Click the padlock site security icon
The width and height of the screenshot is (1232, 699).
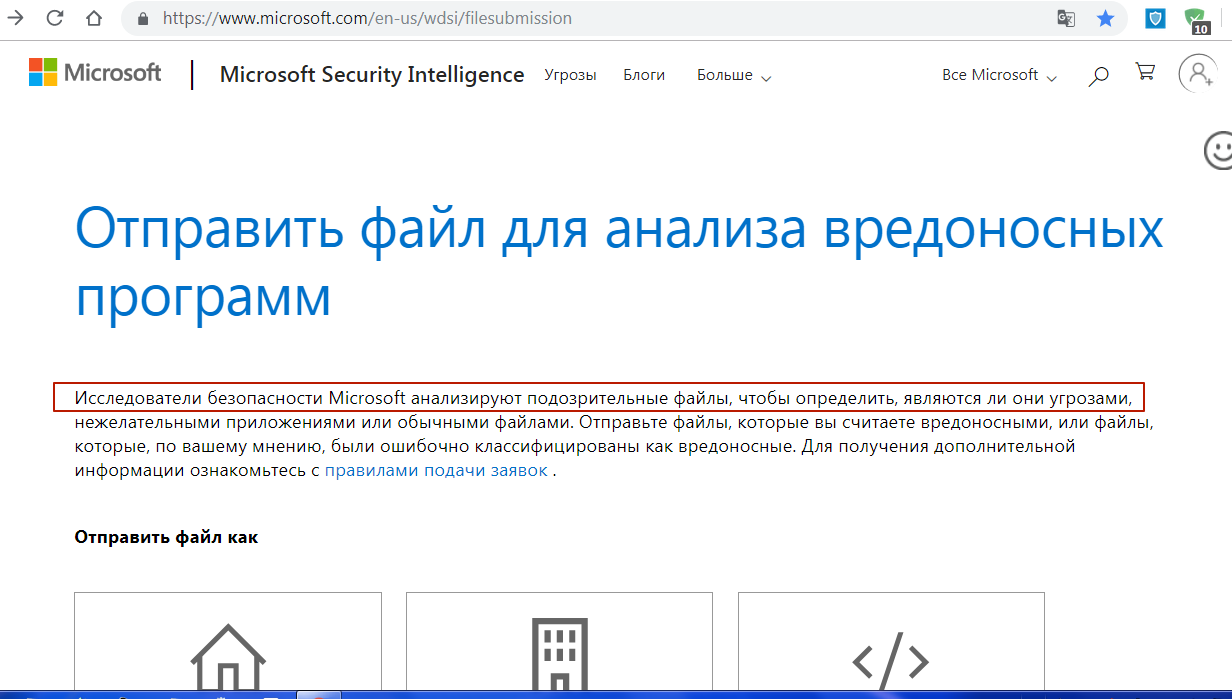click(x=142, y=18)
